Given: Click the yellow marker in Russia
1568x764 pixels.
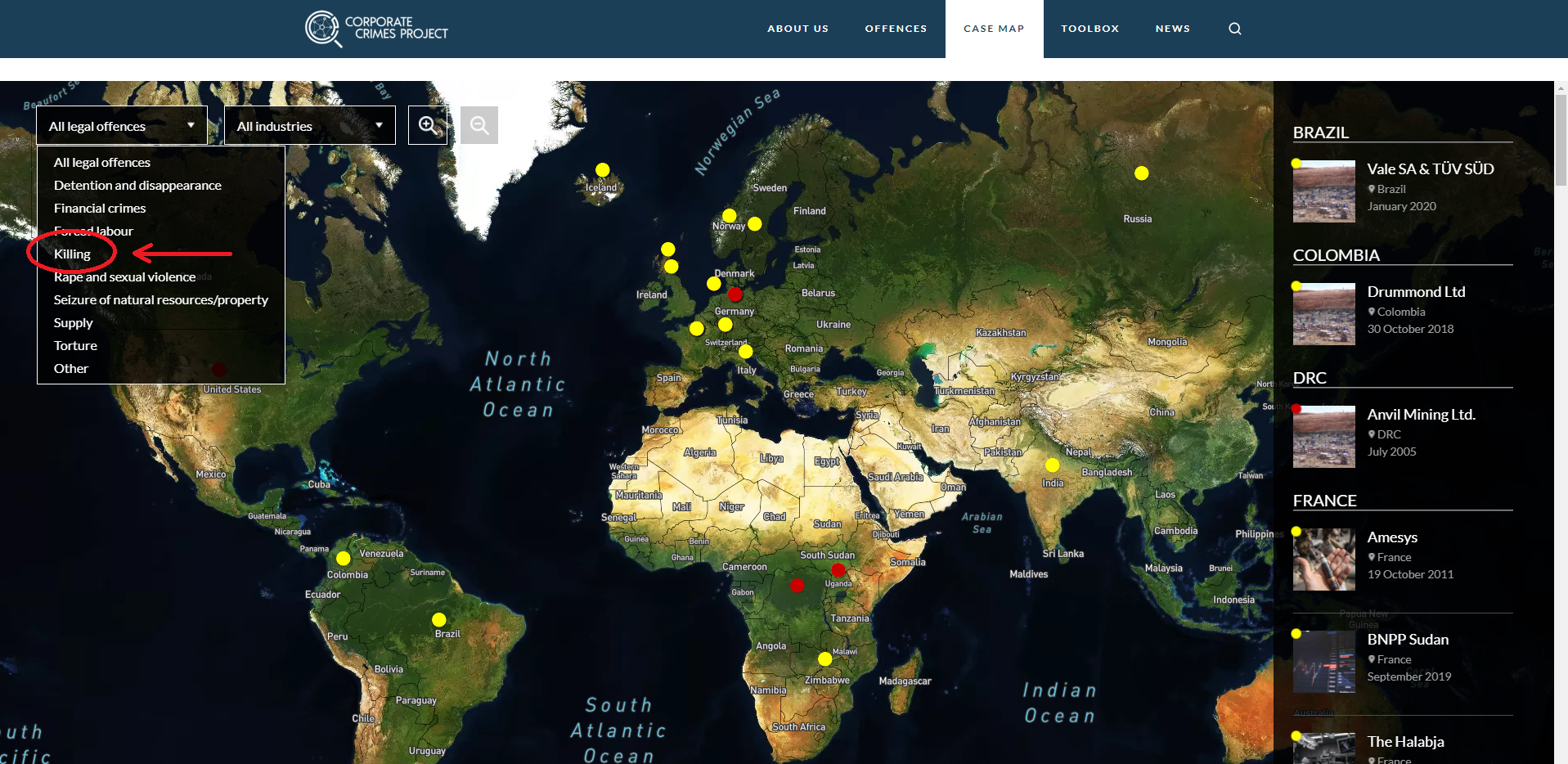Looking at the screenshot, I should point(1142,173).
